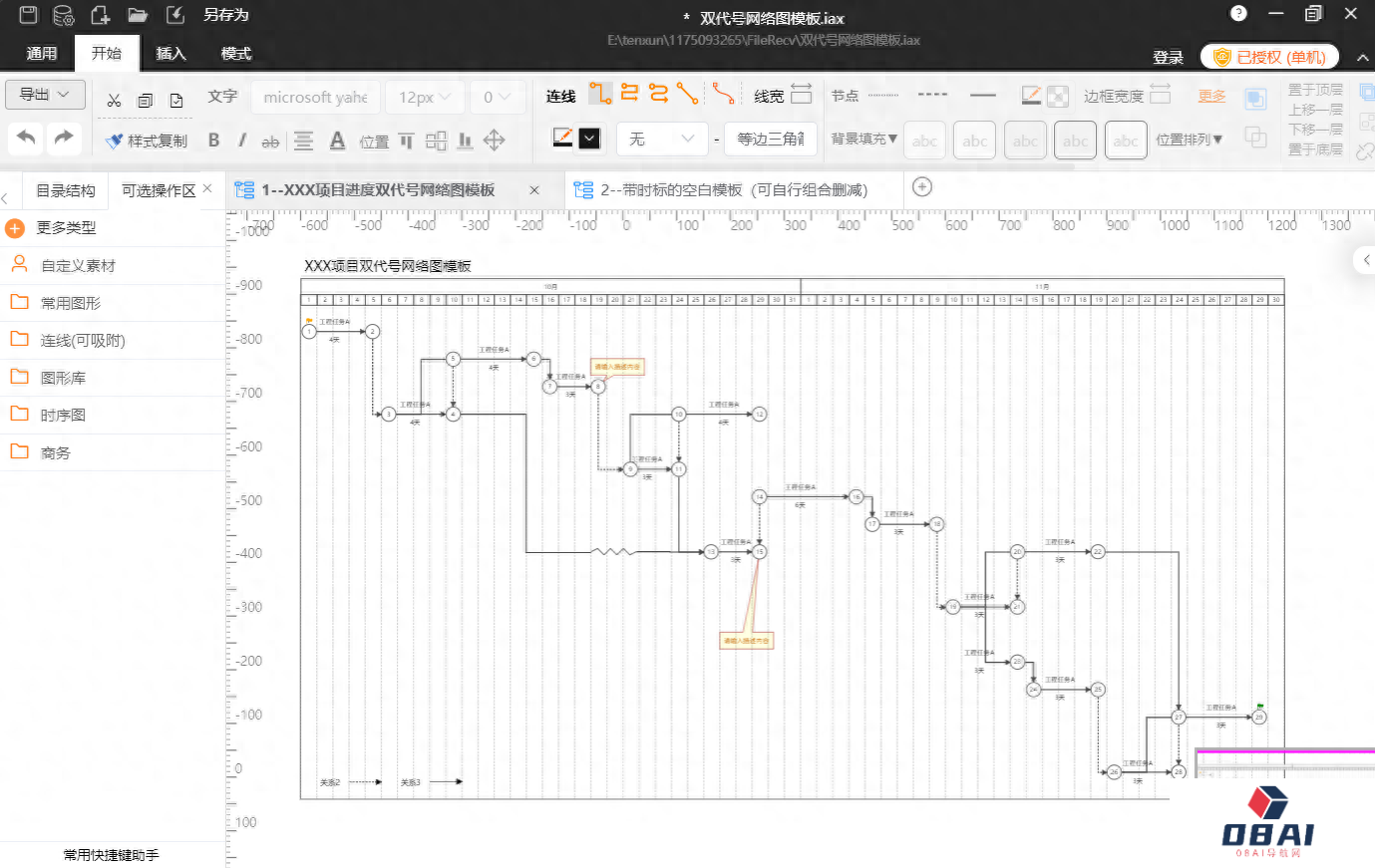Open the 时序图 folder in sidebar
Image resolution: width=1375 pixels, height=868 pixels.
point(63,416)
